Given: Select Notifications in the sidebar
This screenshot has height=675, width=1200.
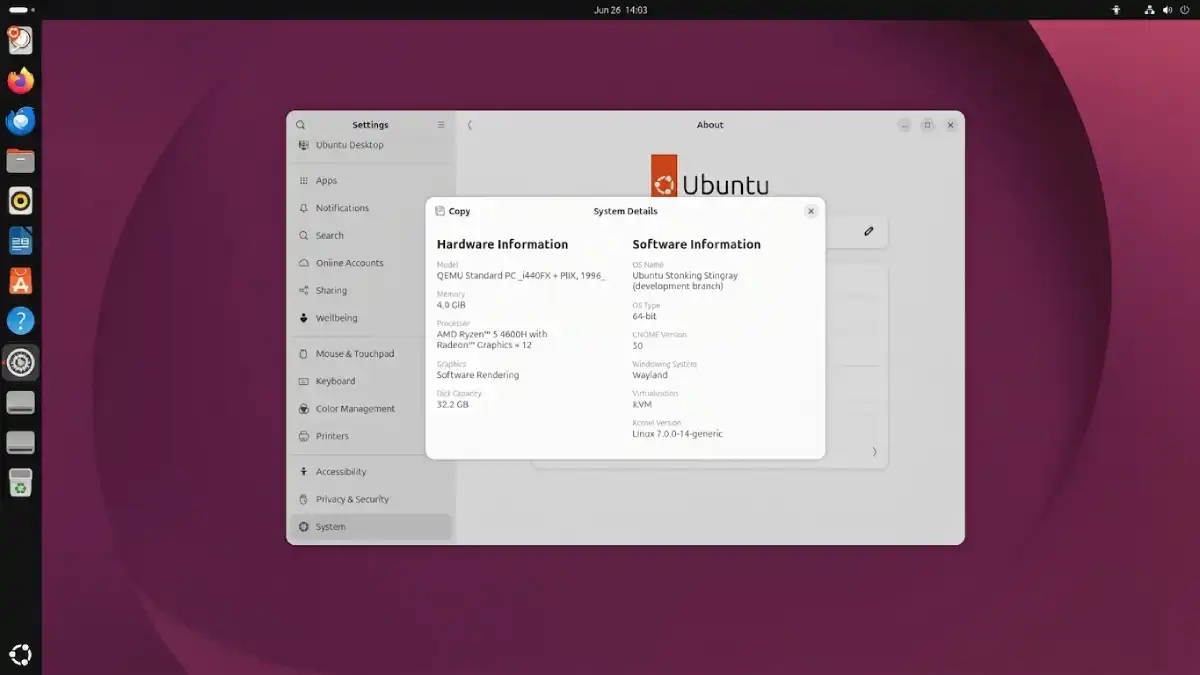Looking at the screenshot, I should point(370,208).
